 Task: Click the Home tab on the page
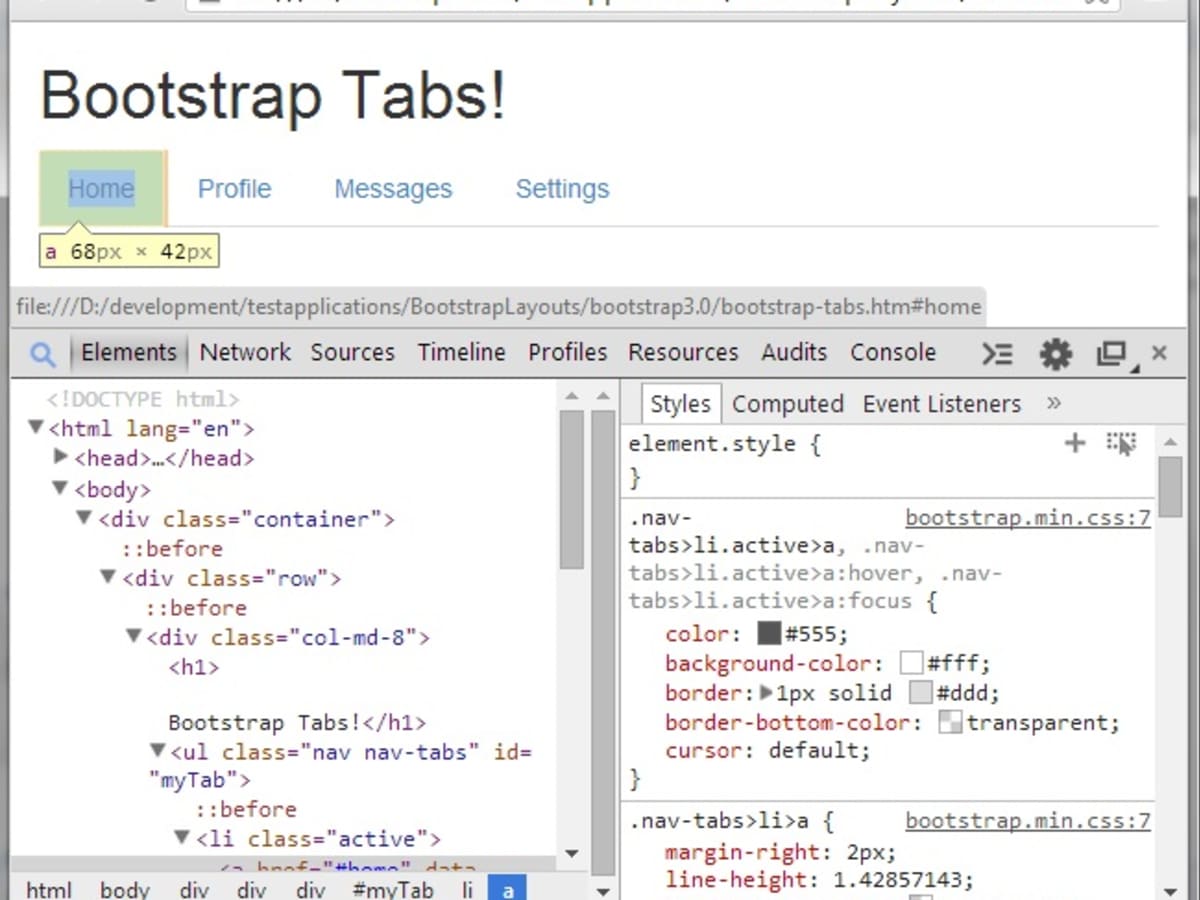102,189
